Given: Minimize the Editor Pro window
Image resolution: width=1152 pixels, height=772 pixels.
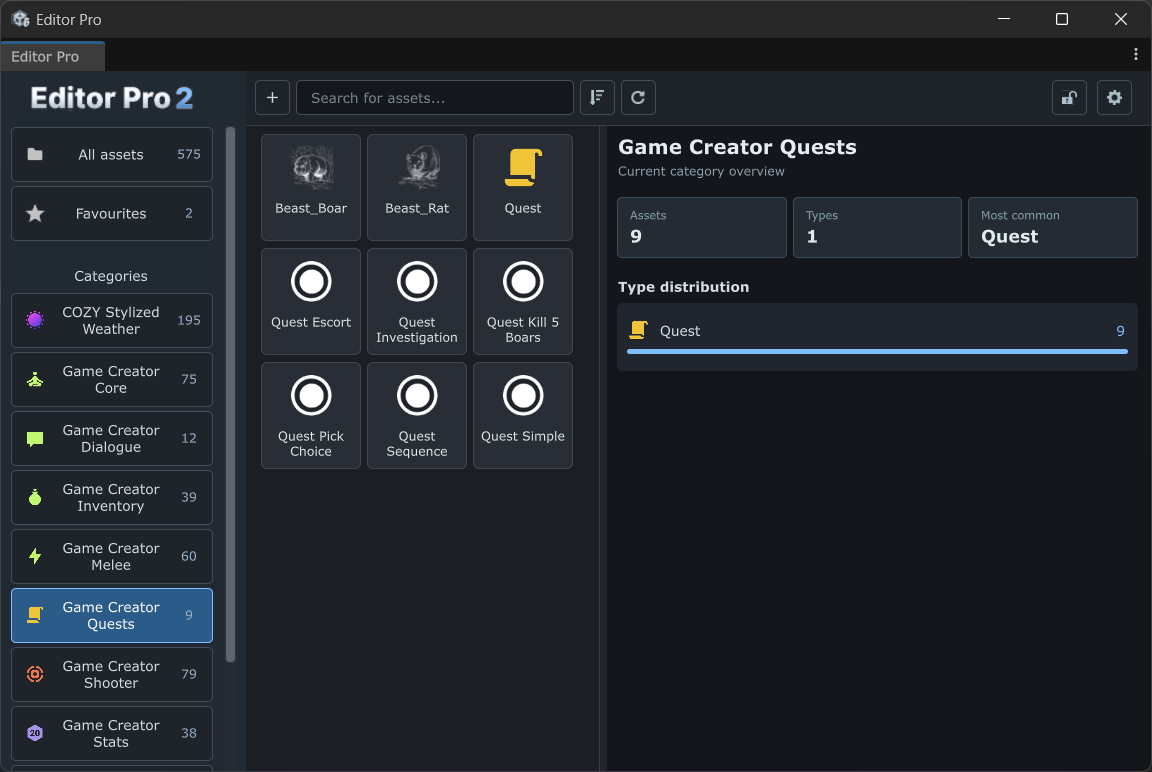Looking at the screenshot, I should click(1004, 19).
